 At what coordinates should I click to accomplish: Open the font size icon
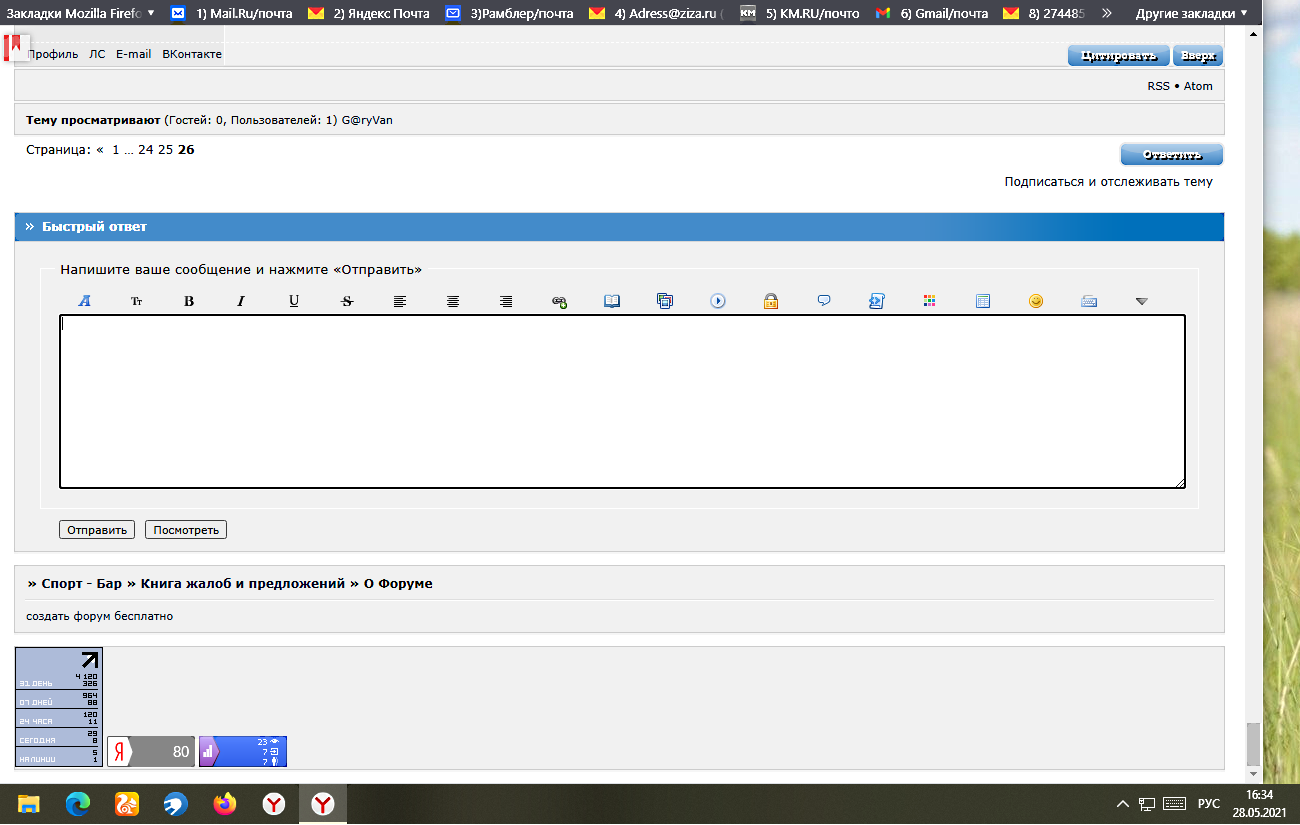coord(137,301)
